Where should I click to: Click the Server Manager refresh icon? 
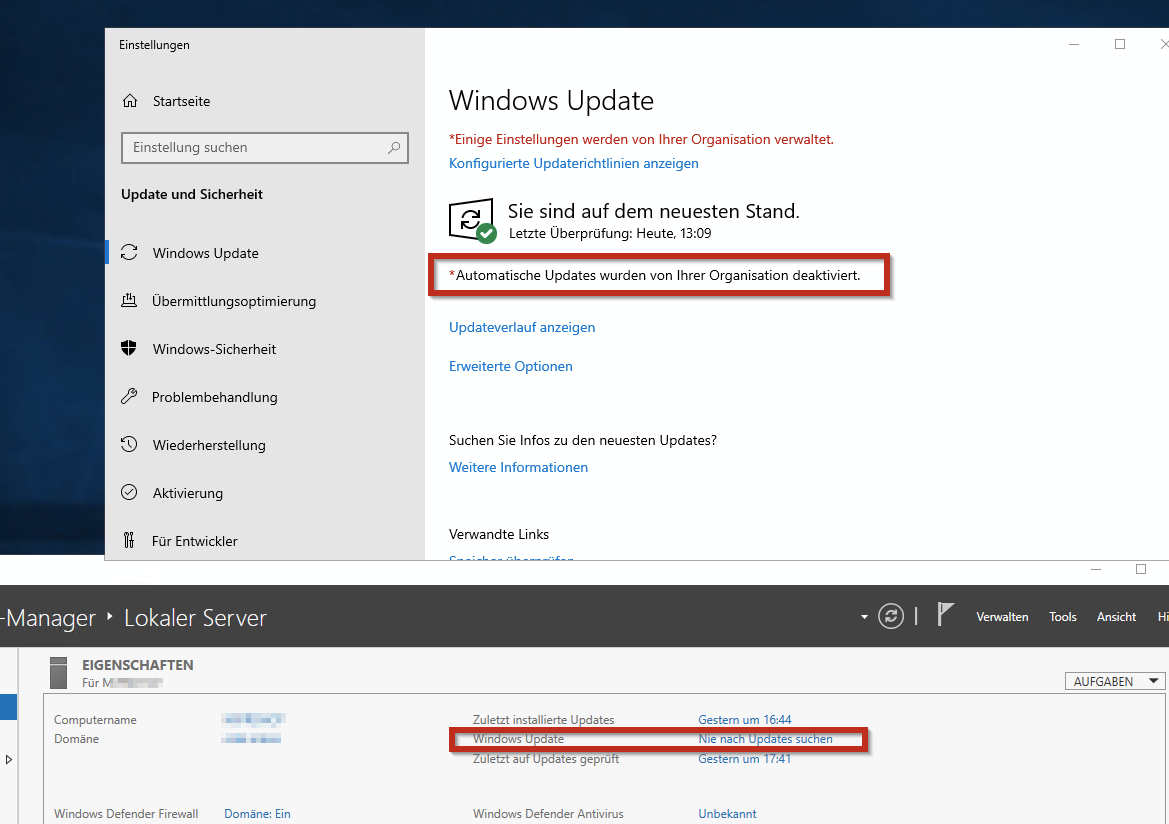point(890,617)
